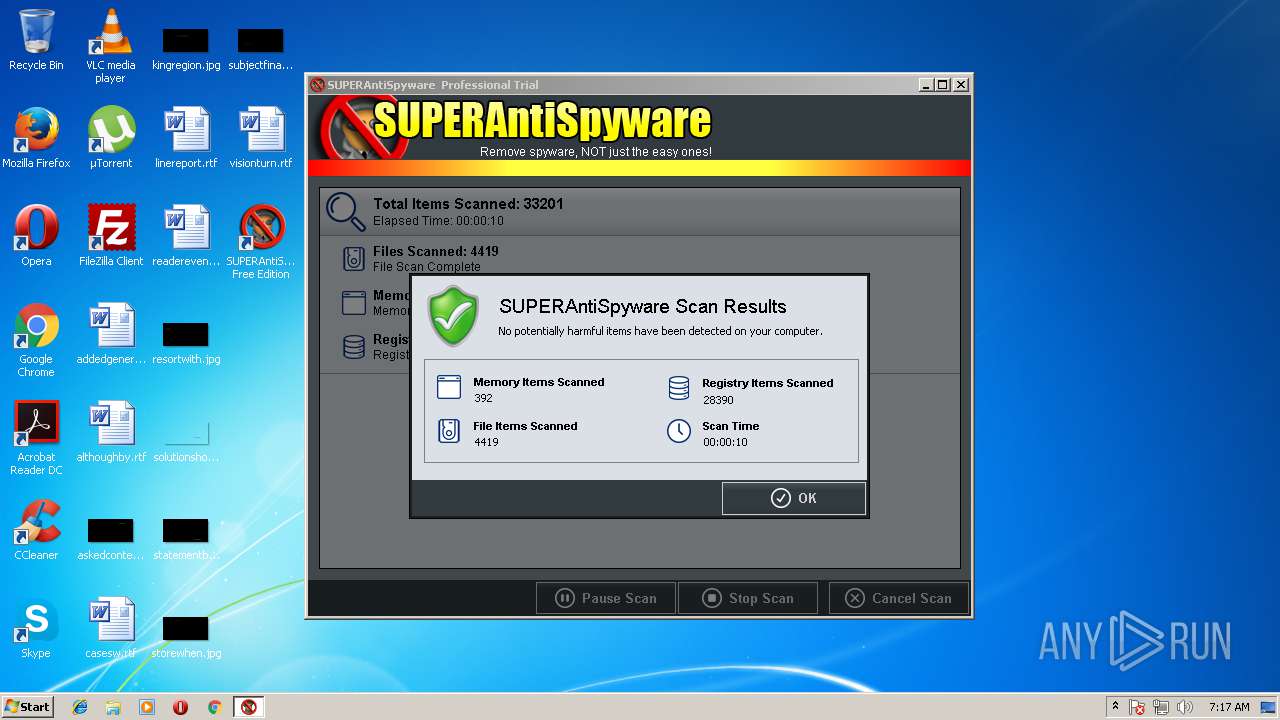Select resortwith.jpg file on desktop
1280x720 pixels.
(x=186, y=342)
